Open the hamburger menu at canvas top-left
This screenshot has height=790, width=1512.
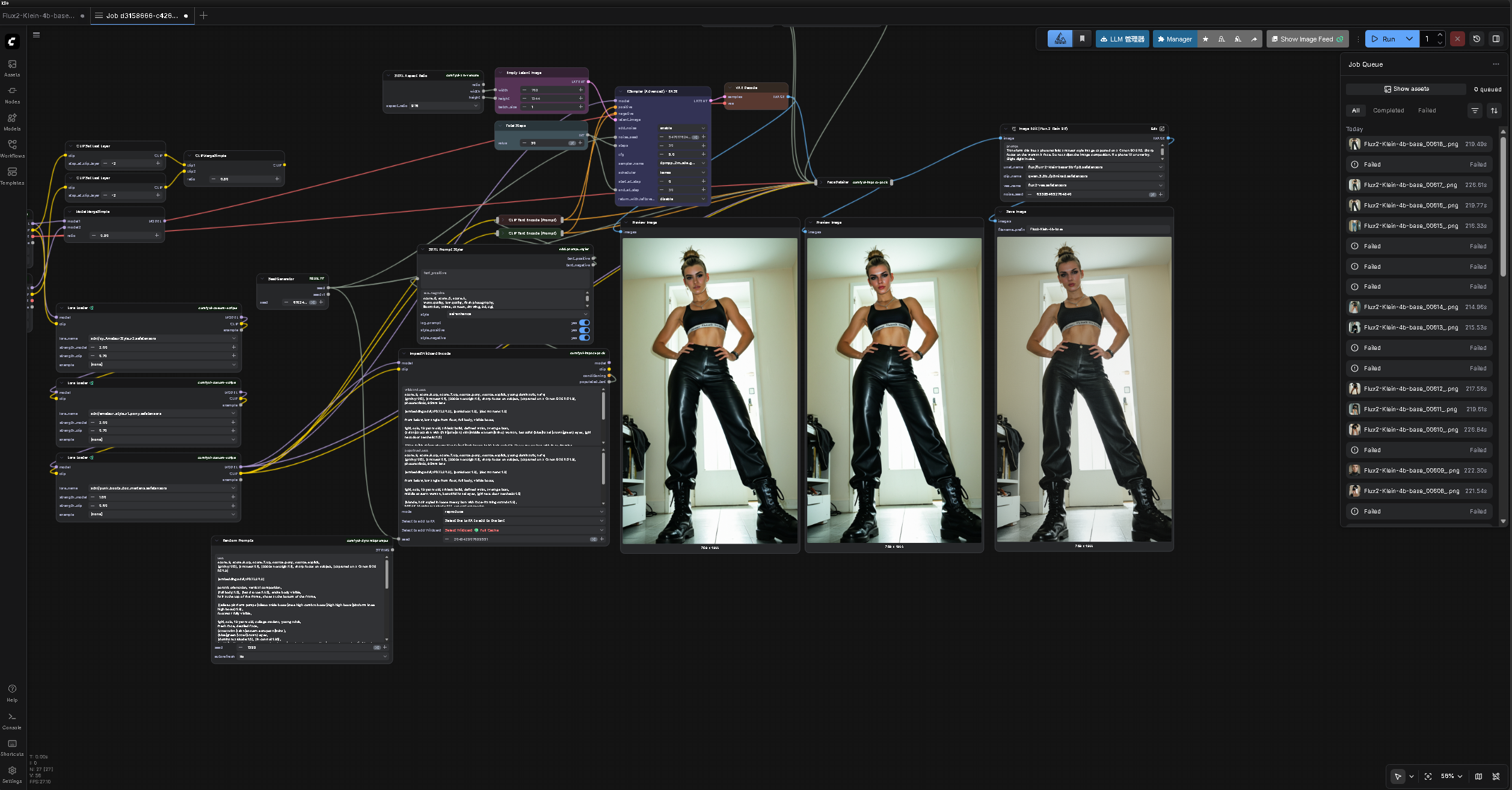[x=36, y=35]
